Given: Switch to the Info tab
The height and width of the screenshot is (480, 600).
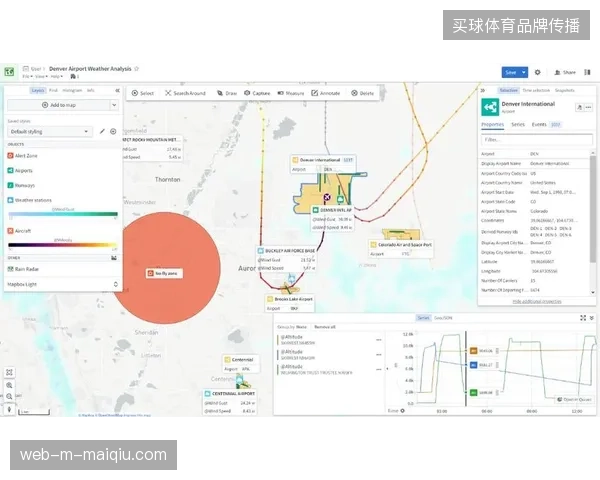Looking at the screenshot, I should tap(91, 90).
